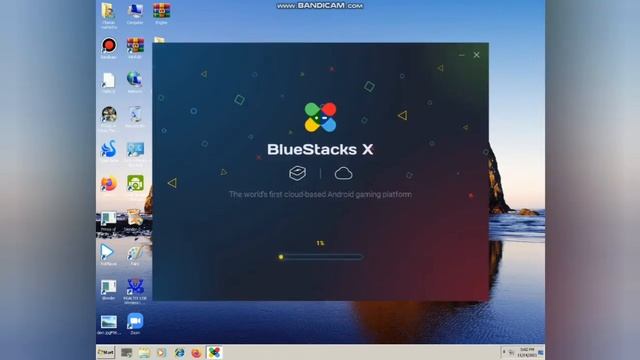Click the BlueStacks X title text

click(x=320, y=149)
